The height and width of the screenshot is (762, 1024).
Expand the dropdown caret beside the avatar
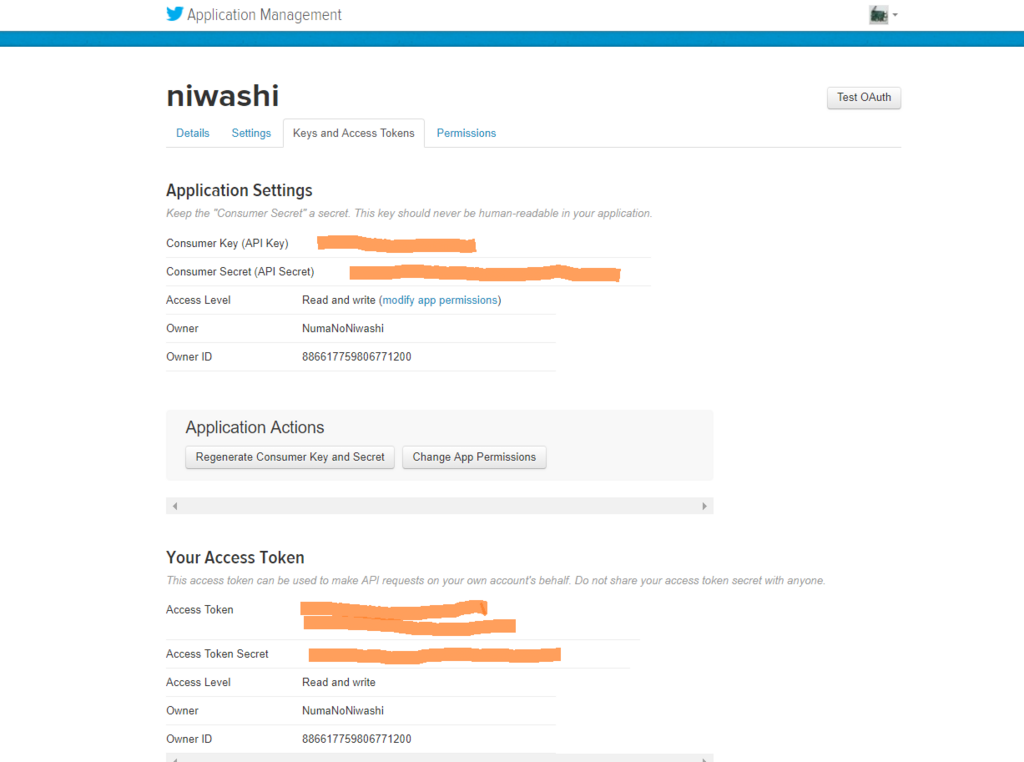click(x=895, y=14)
